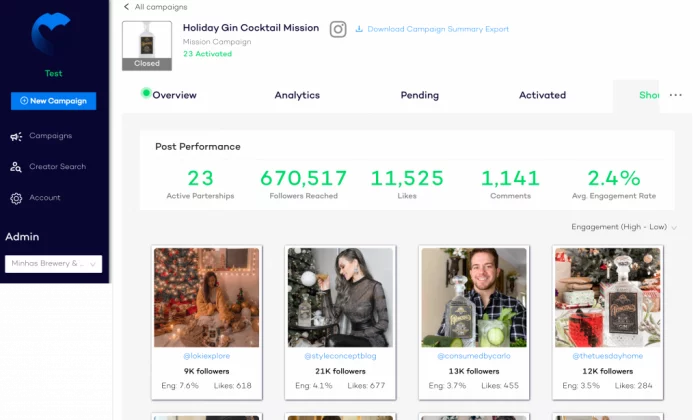
Task: Open the @lokiexplore post image
Action: pos(206,298)
